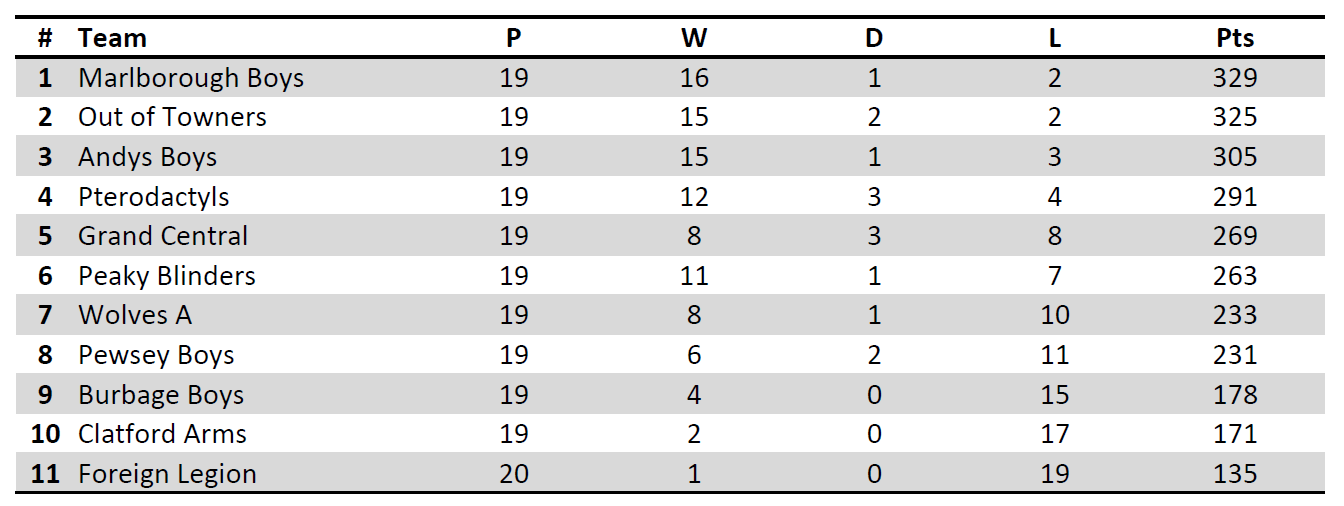Click the P column header
Viewport: 1344px width, 506px height.
point(513,38)
